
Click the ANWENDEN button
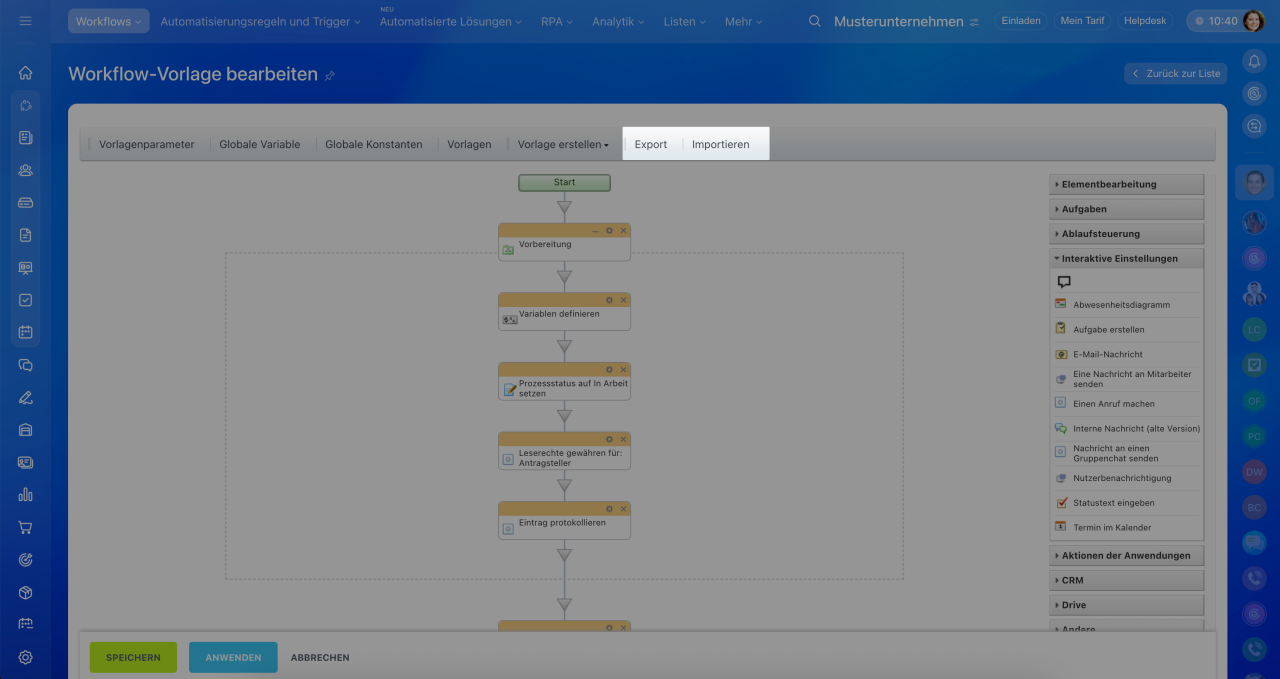(233, 657)
